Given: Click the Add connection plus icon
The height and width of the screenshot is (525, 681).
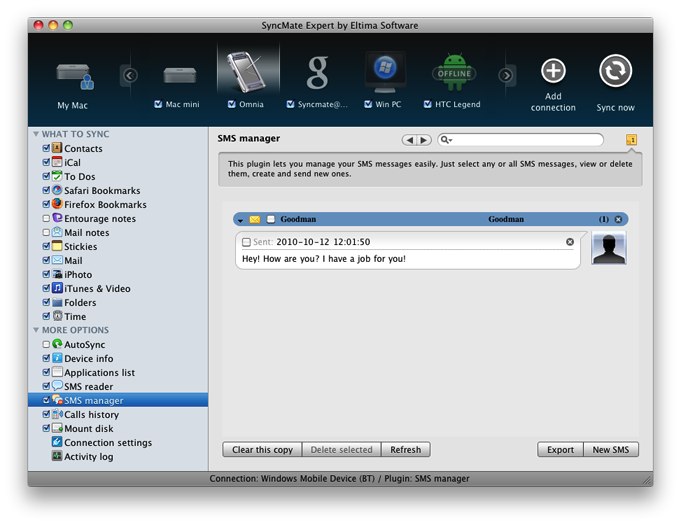Looking at the screenshot, I should click(x=553, y=70).
